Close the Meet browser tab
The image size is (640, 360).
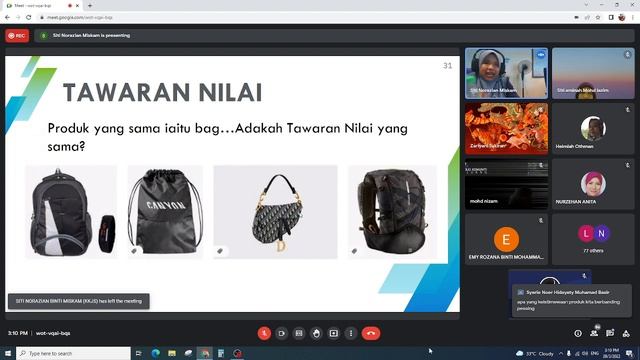pos(77,6)
